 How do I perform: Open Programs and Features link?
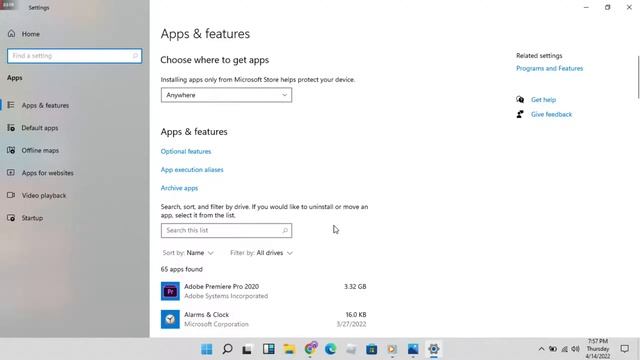coord(549,69)
